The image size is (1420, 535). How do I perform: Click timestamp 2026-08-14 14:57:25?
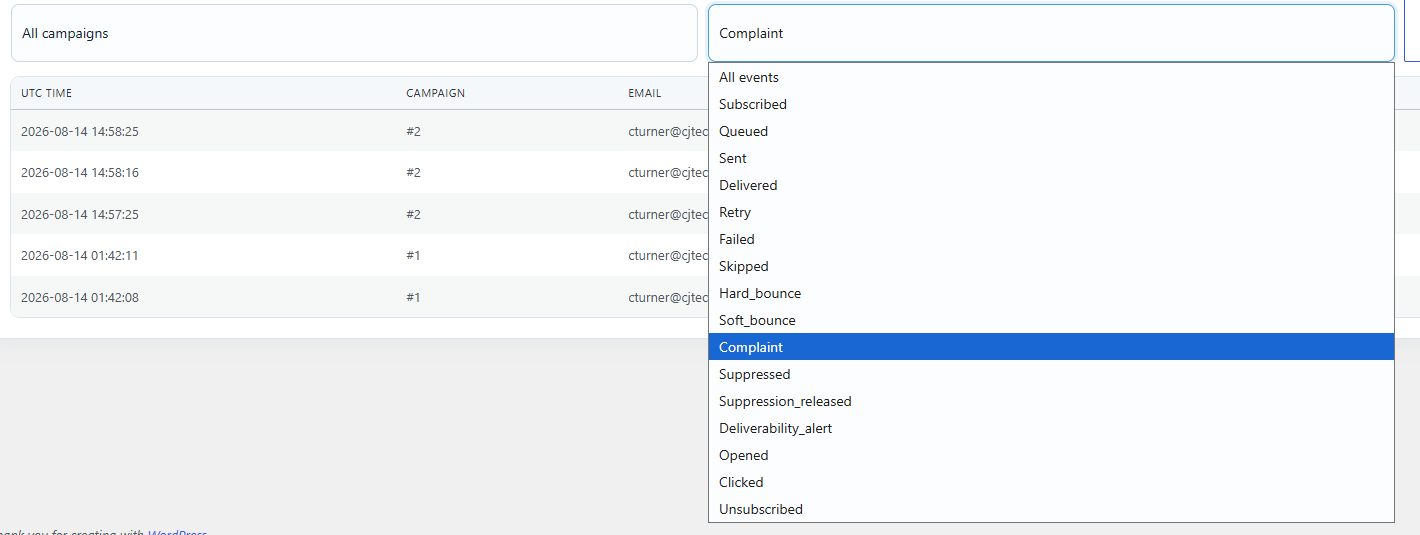coord(80,214)
